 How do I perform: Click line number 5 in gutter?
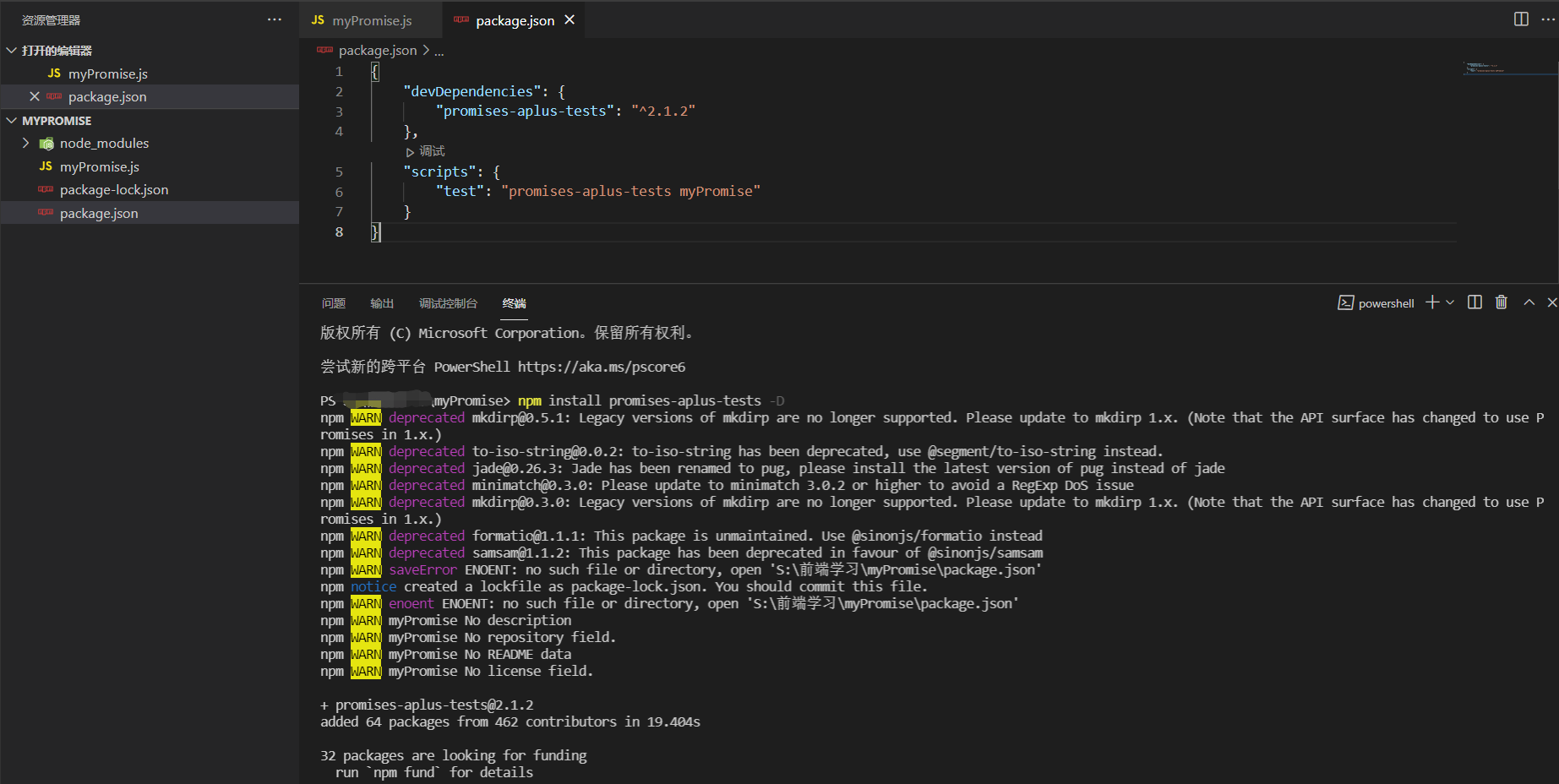pos(339,171)
